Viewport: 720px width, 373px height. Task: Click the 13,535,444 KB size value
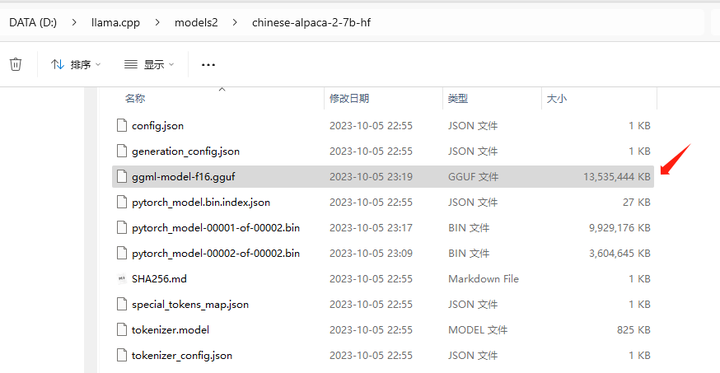(617, 177)
